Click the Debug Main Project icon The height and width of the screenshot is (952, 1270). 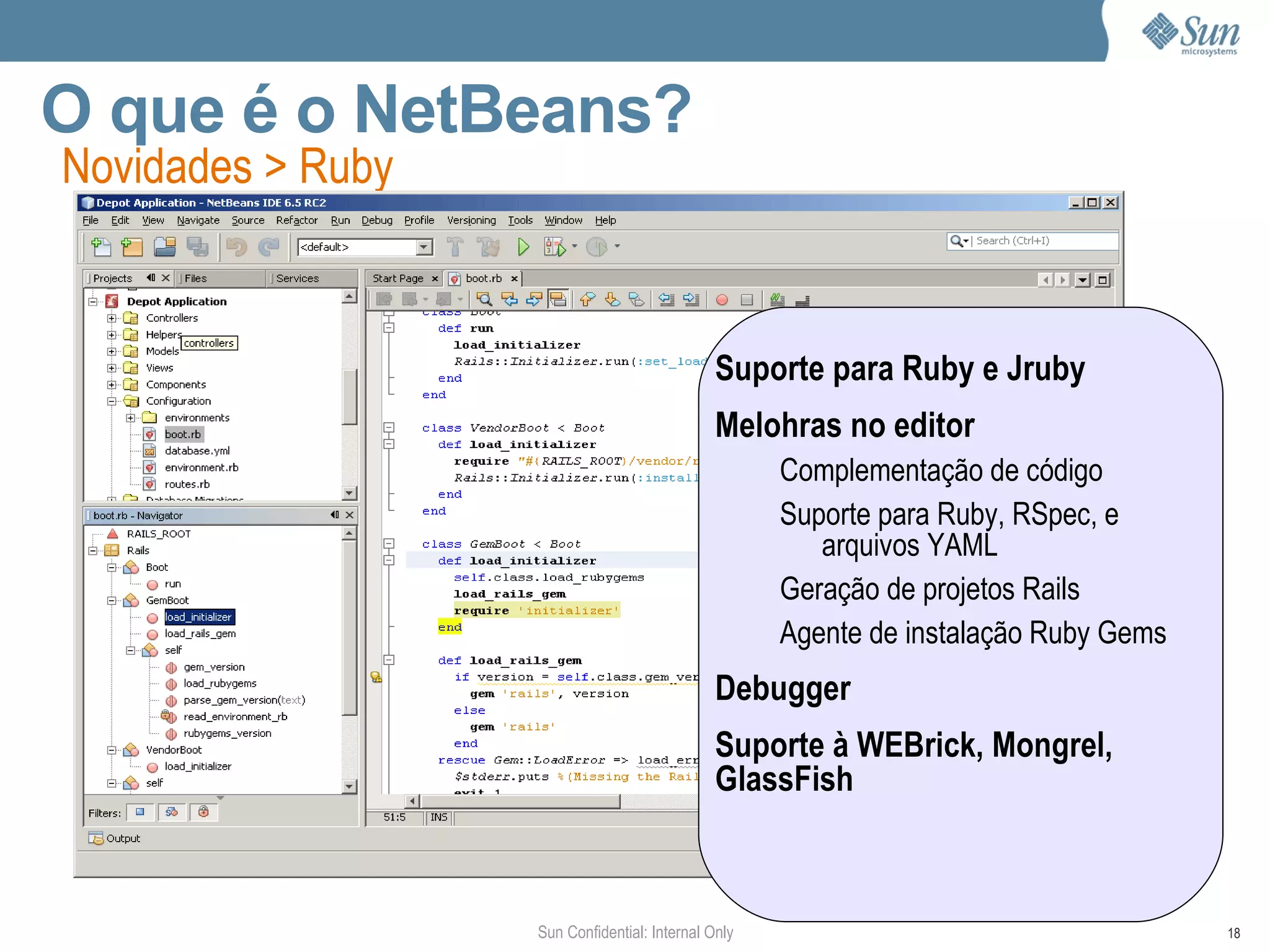555,247
